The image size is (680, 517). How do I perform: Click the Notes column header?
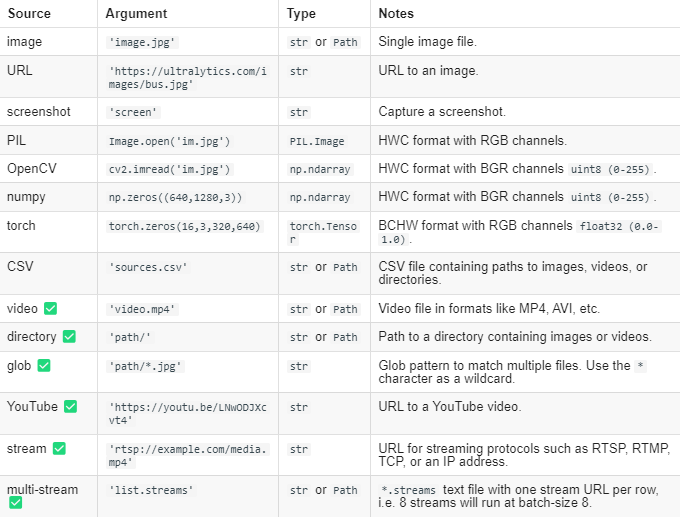coord(396,13)
